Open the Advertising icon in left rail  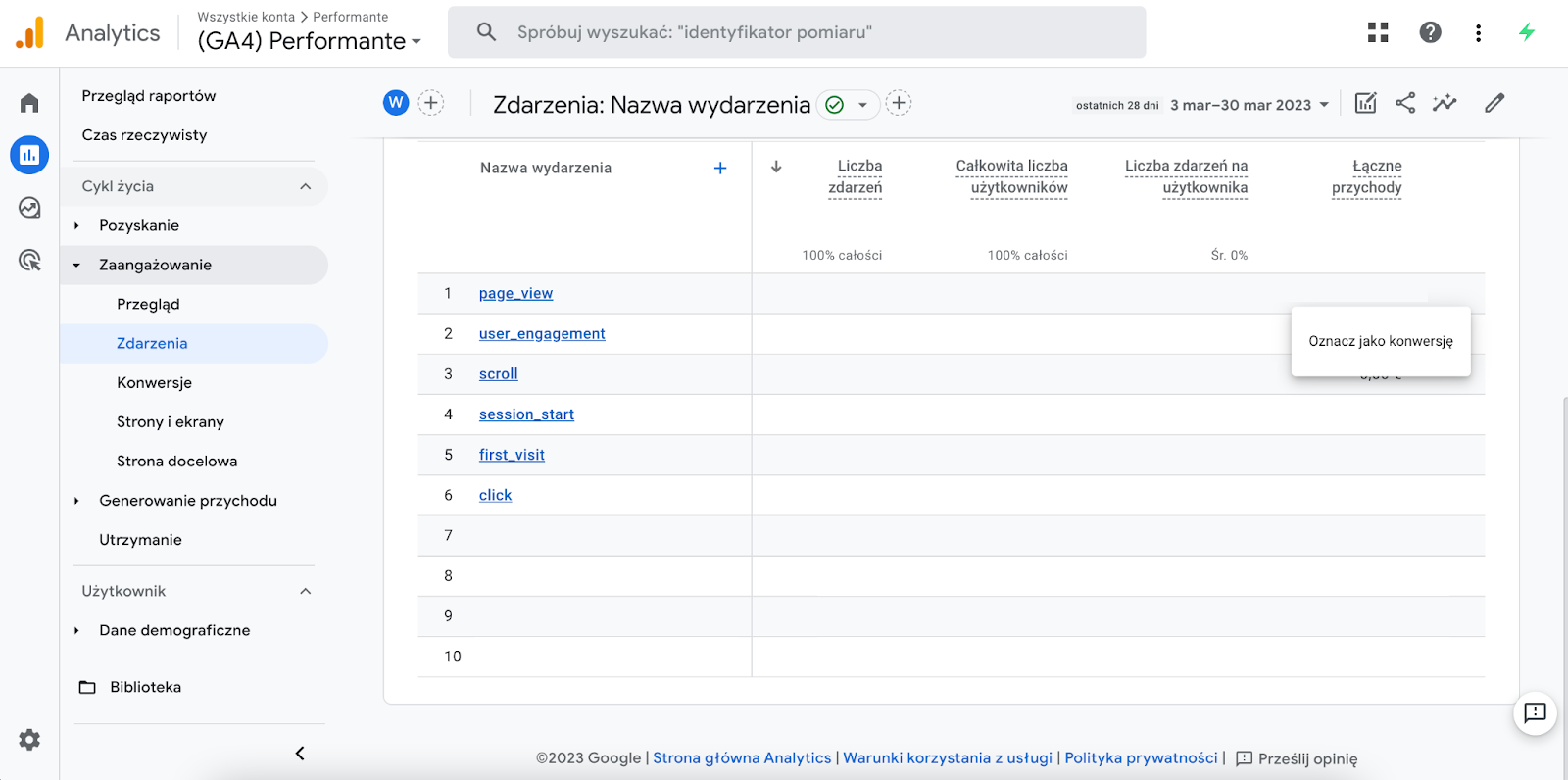tap(29, 260)
